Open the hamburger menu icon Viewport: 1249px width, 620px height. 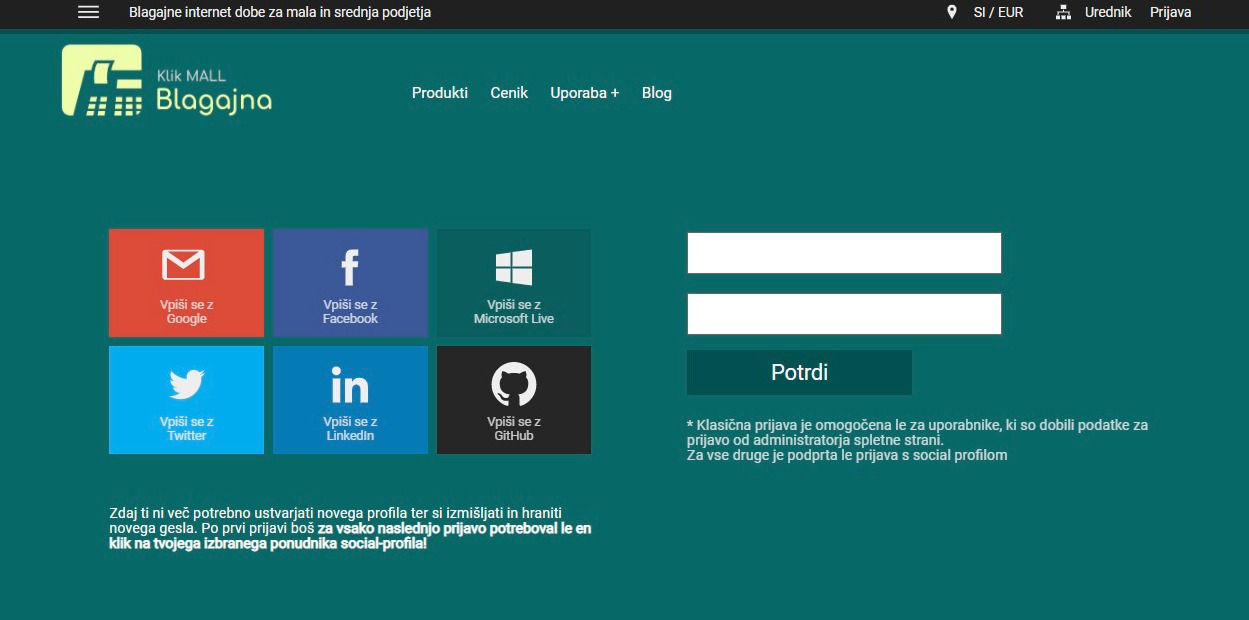tap(88, 13)
